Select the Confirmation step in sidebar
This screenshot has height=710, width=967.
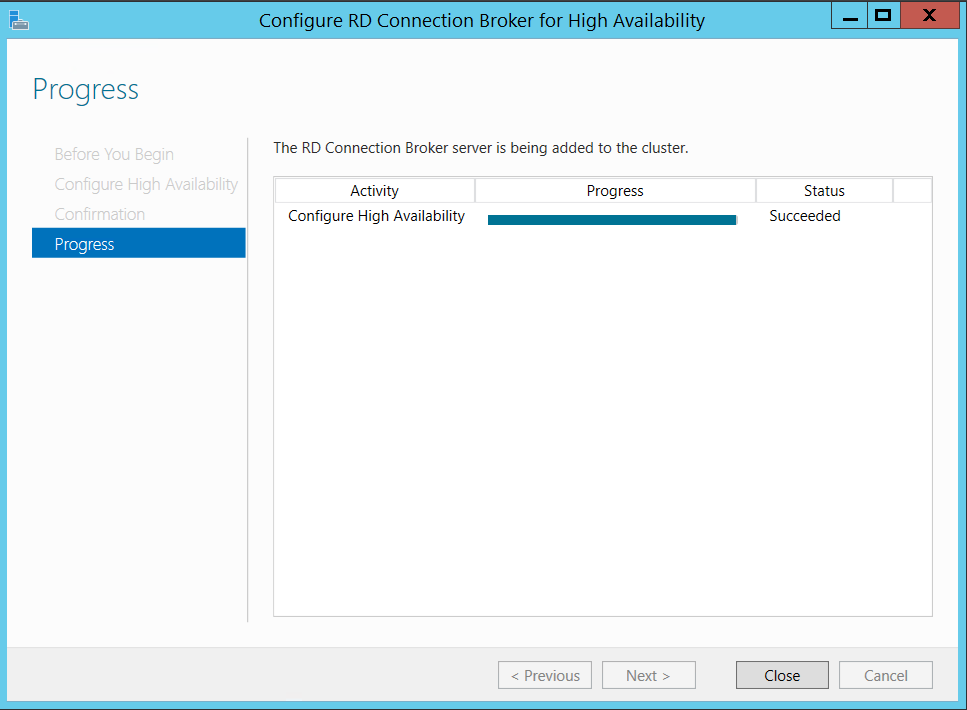click(100, 214)
